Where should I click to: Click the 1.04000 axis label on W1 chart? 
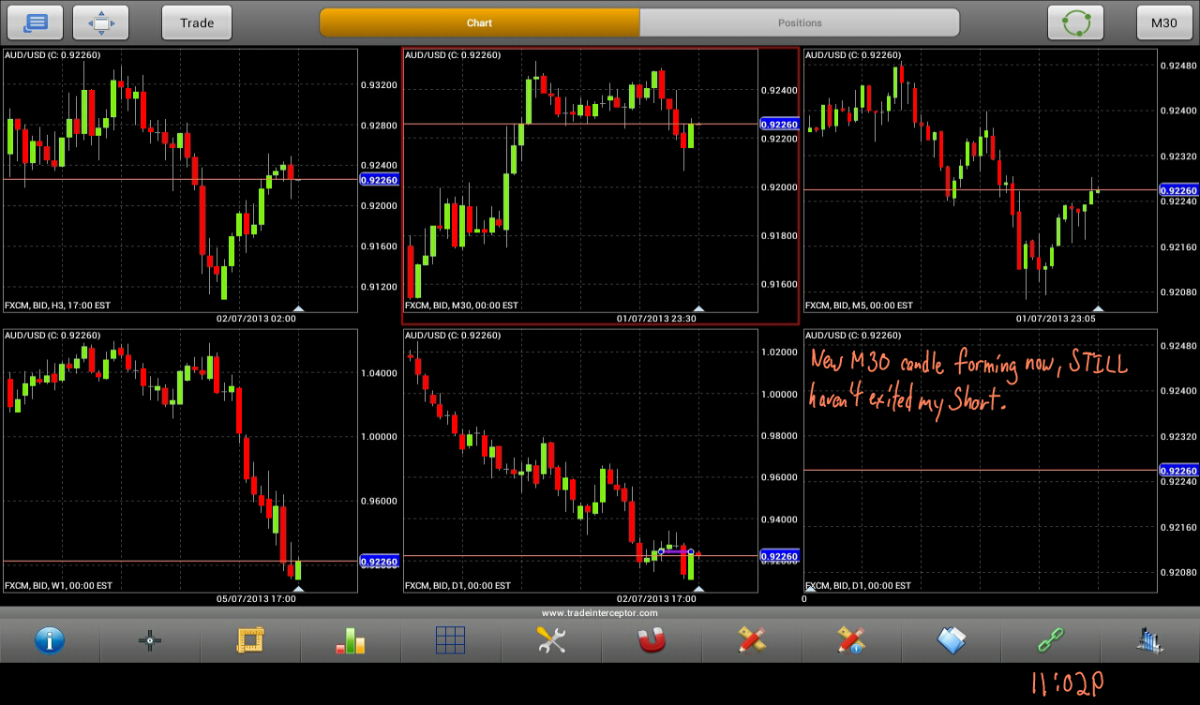[x=379, y=373]
